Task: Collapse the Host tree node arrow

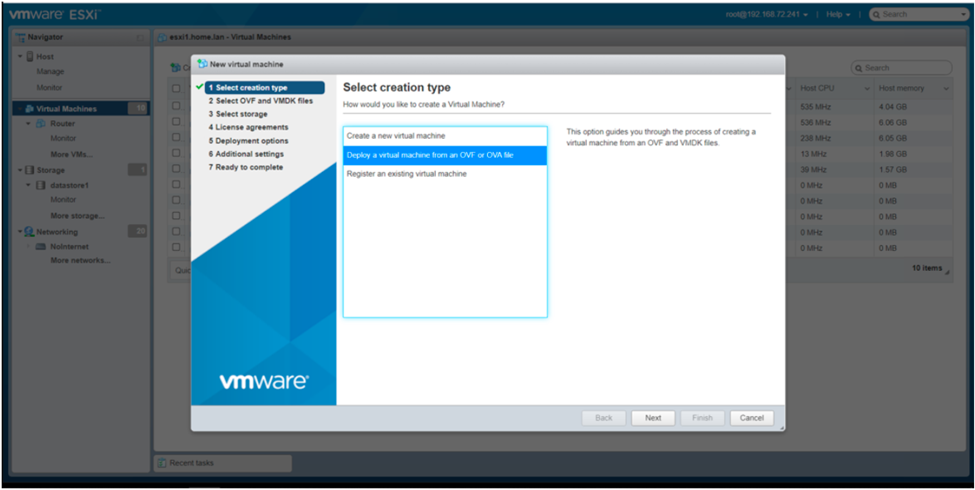Action: (x=21, y=57)
